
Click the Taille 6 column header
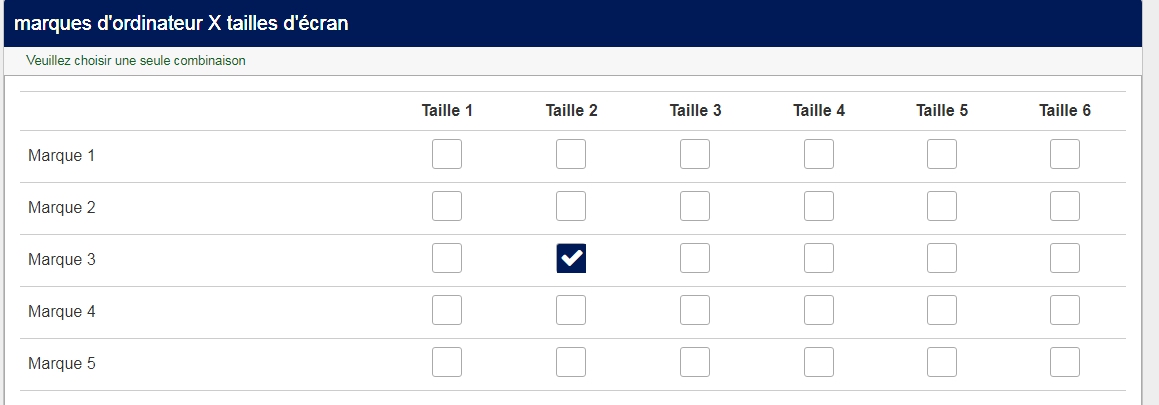click(x=1065, y=111)
